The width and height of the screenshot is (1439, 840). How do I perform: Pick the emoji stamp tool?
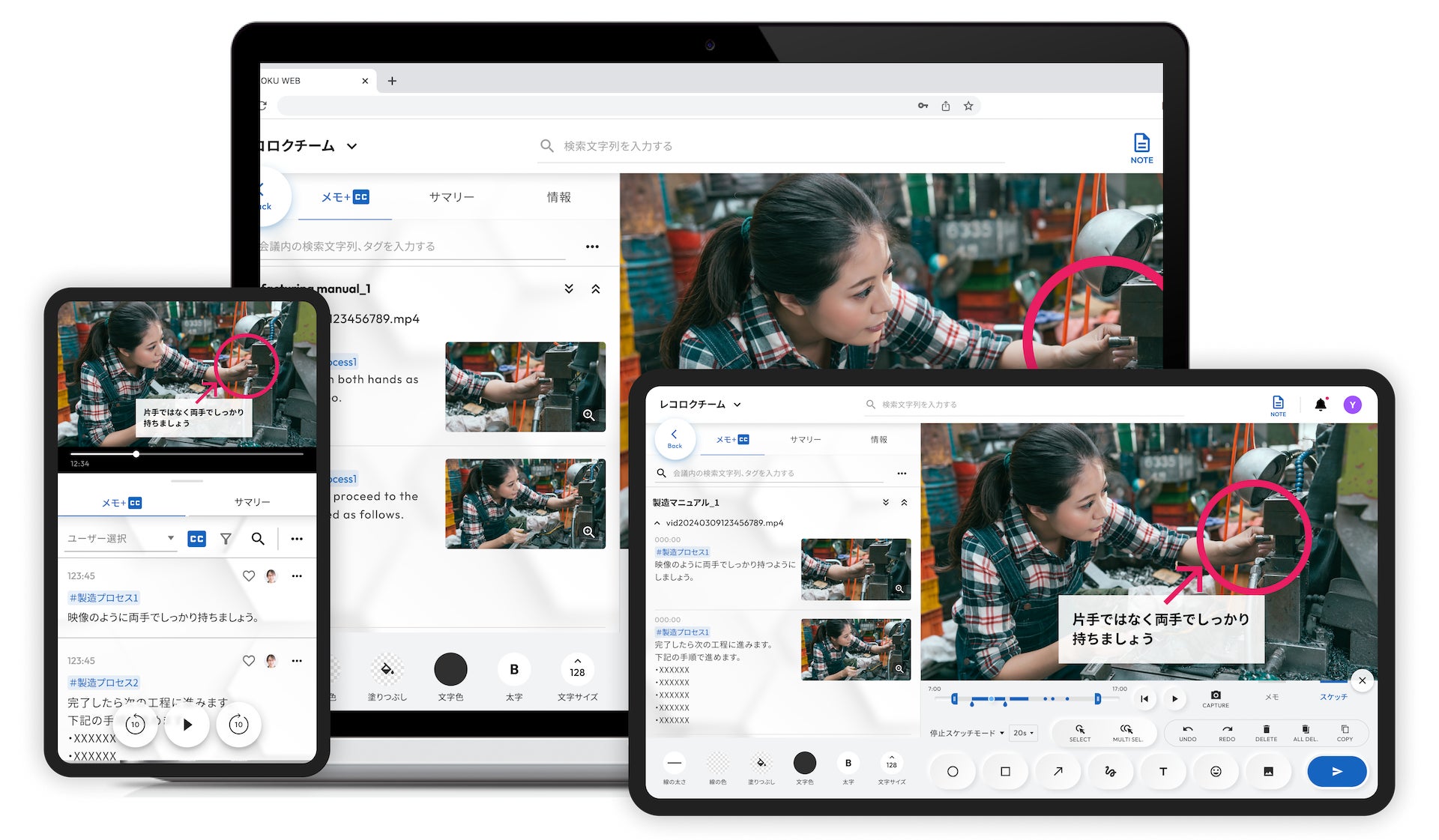tap(1216, 771)
